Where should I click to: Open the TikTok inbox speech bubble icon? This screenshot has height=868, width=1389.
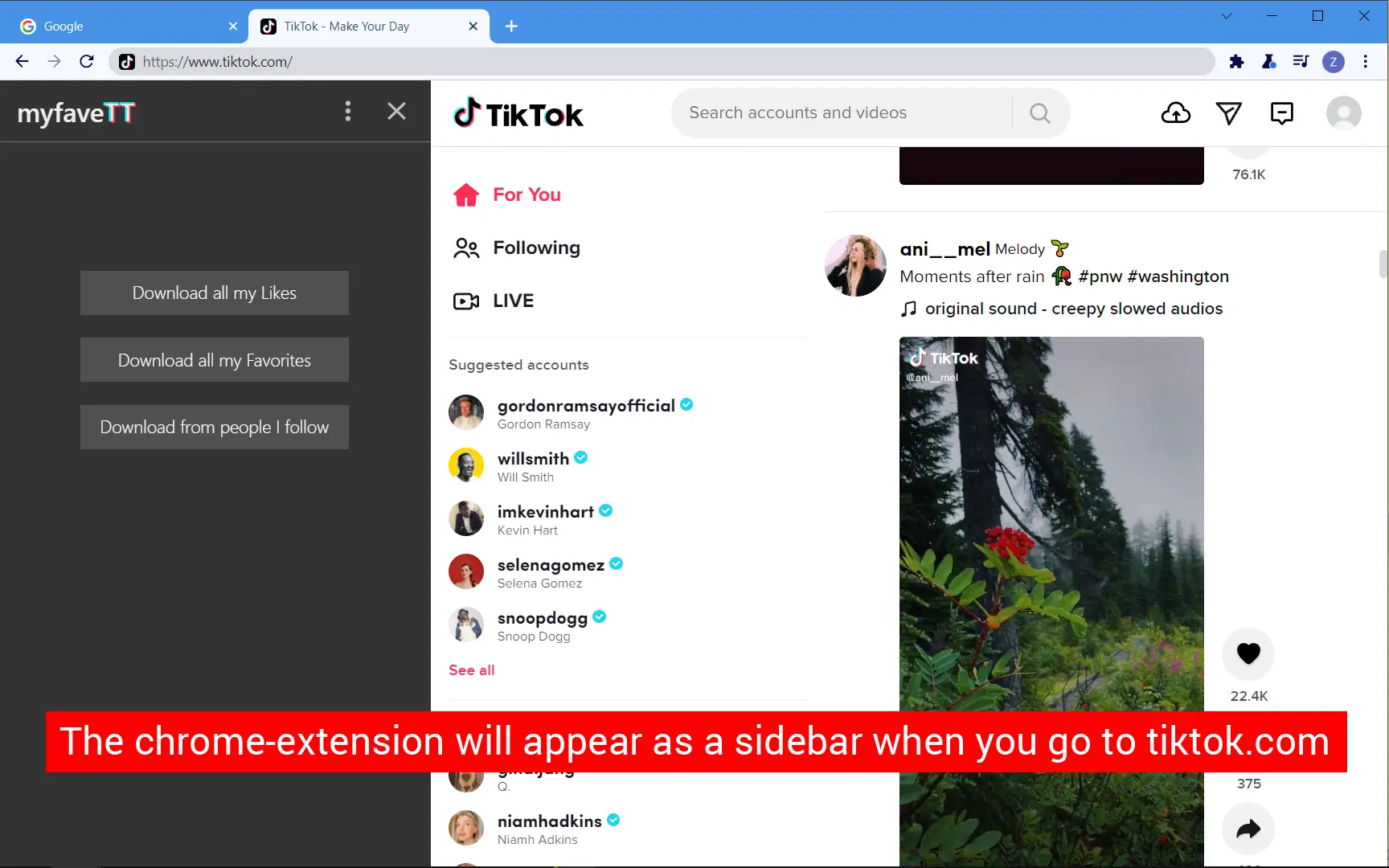[1282, 113]
